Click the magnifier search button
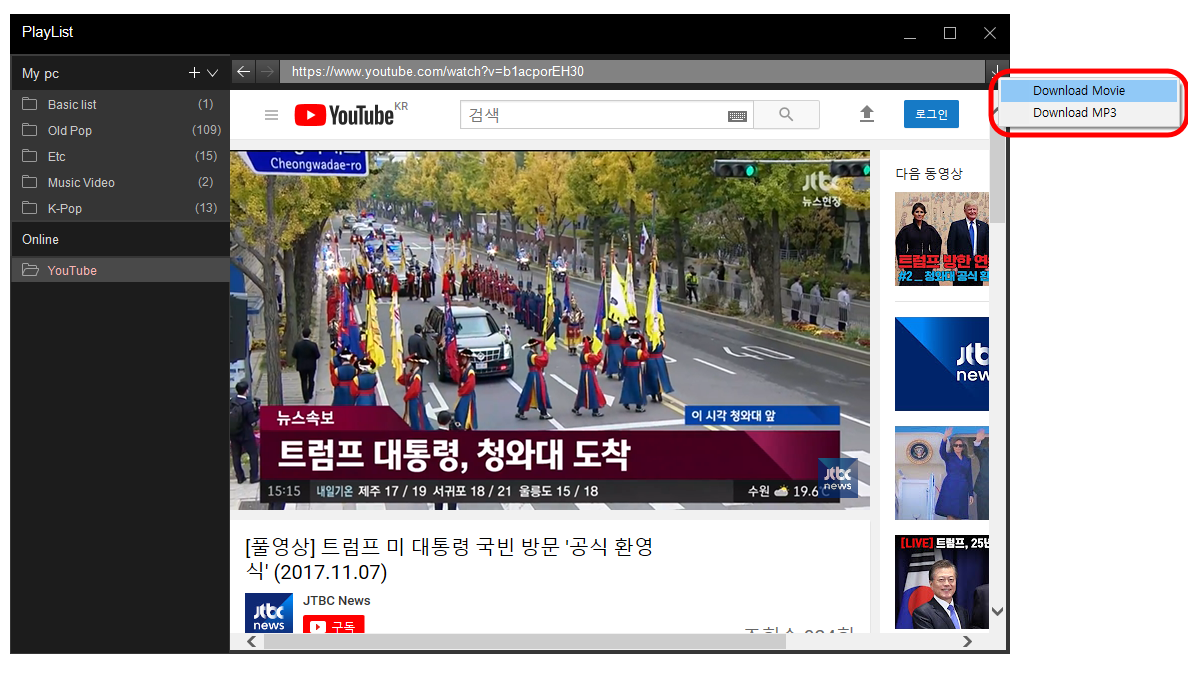The image size is (1188, 678). pyautogui.click(x=785, y=115)
